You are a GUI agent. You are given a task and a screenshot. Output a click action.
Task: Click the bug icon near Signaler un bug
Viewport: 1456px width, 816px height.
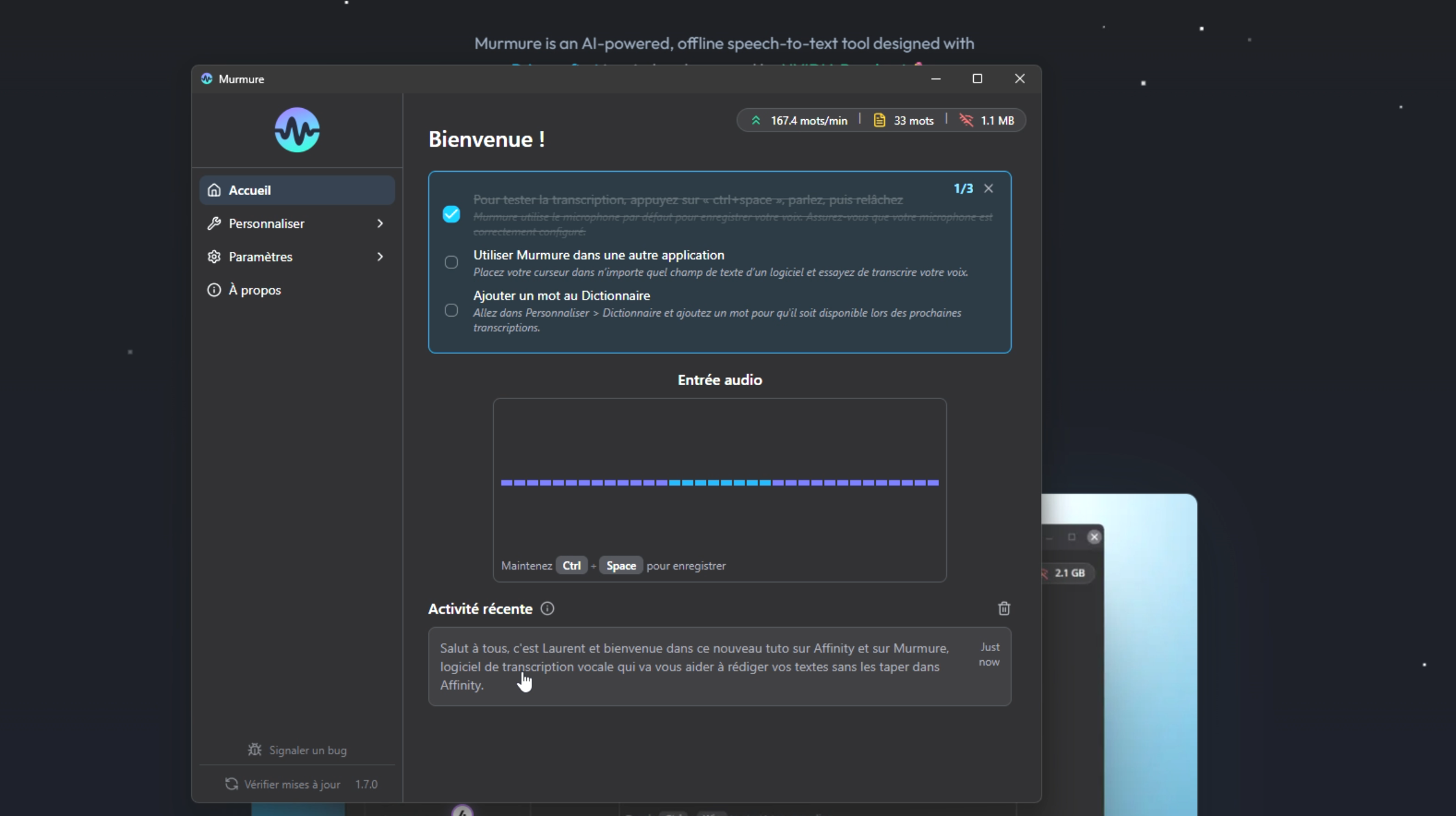[x=254, y=749]
